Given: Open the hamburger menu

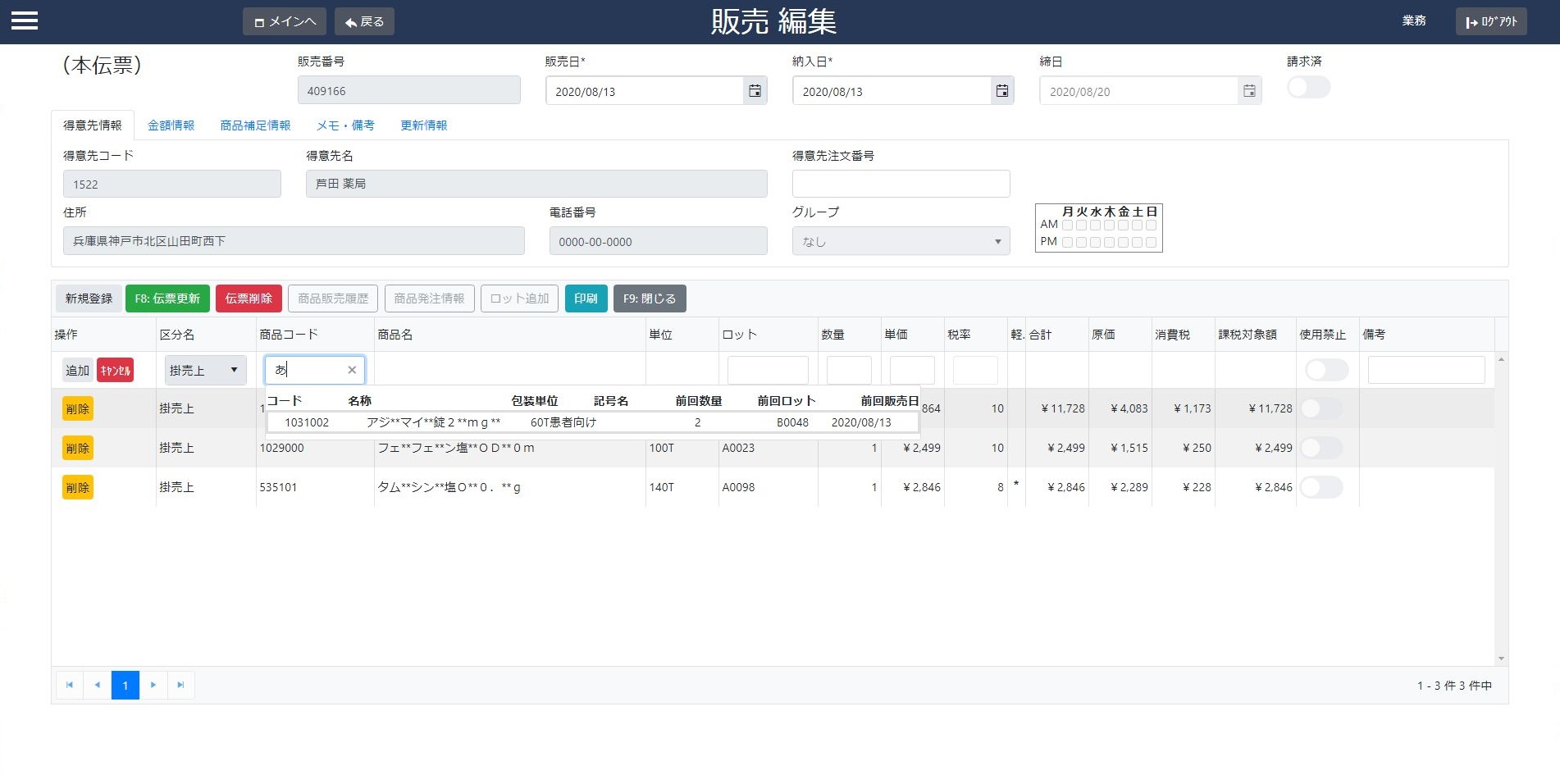Looking at the screenshot, I should [25, 21].
